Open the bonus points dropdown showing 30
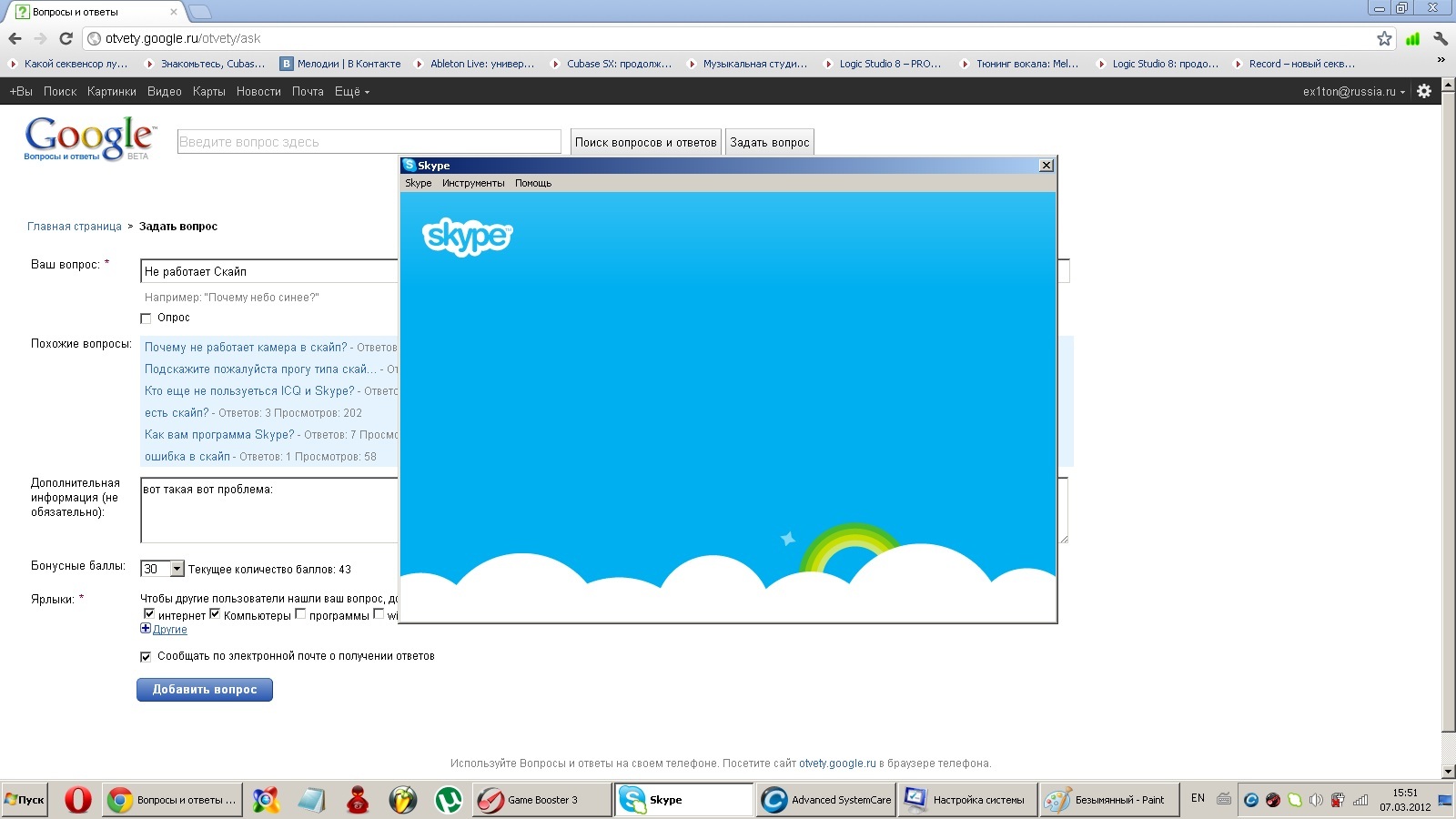Screen dimensions: 1456x819 click(x=163, y=569)
